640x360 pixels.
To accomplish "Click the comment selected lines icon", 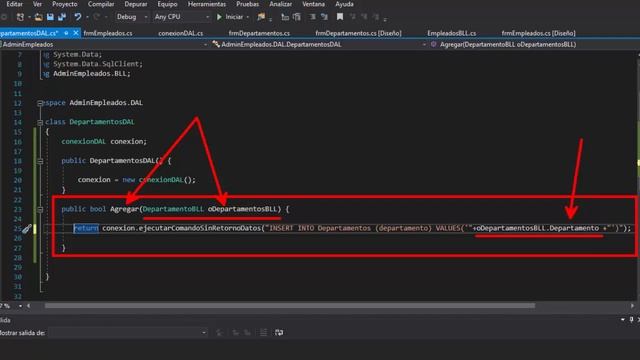I will click(312, 17).
